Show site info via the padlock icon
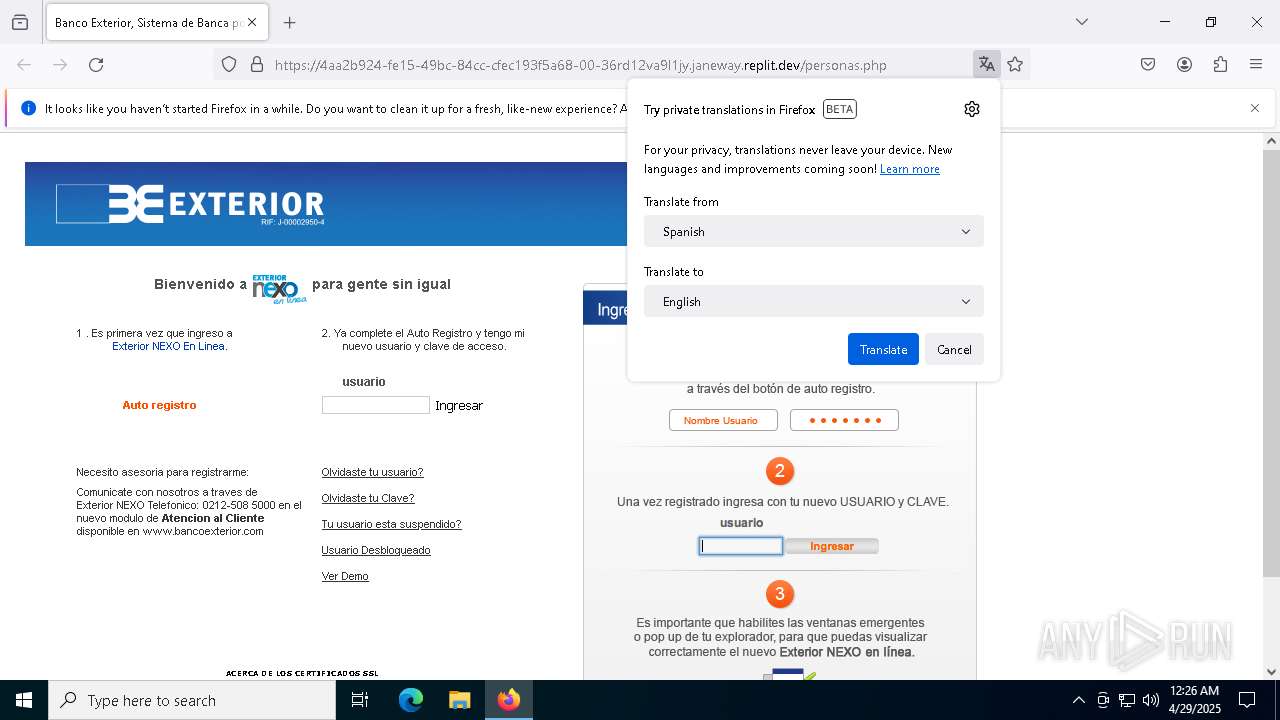Screen dimensions: 1280x720 click(x=257, y=65)
